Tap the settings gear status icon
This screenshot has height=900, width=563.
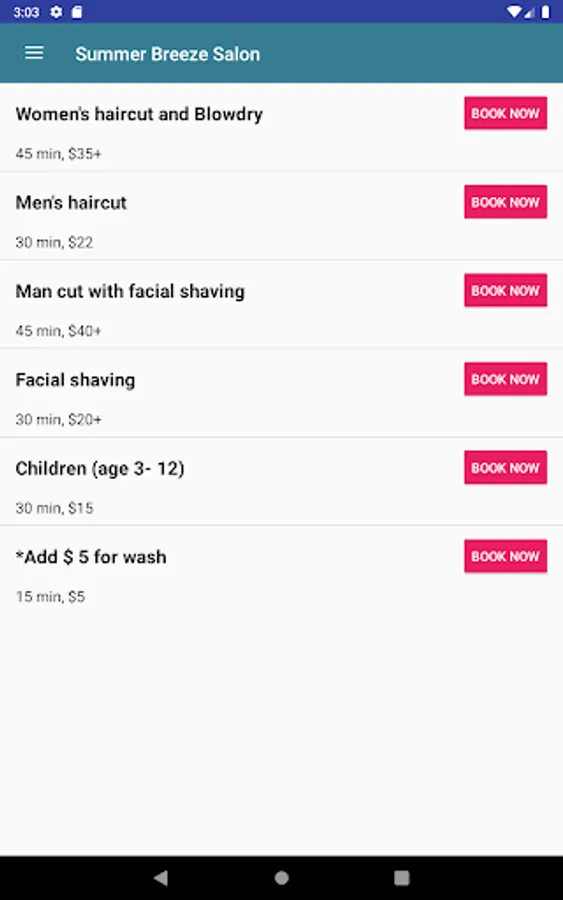tap(56, 11)
